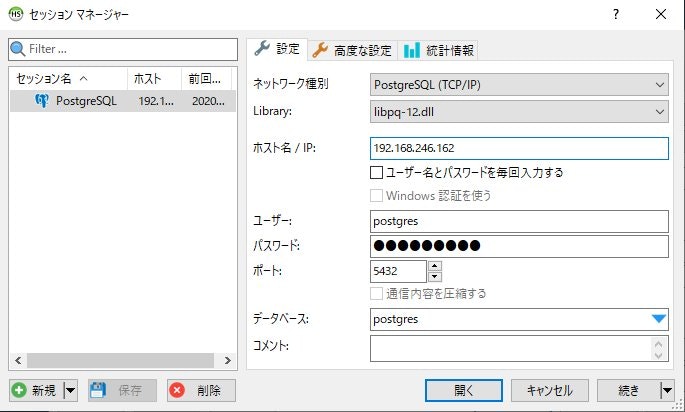Click the 続き button
The width and height of the screenshot is (685, 412).
click(x=629, y=390)
